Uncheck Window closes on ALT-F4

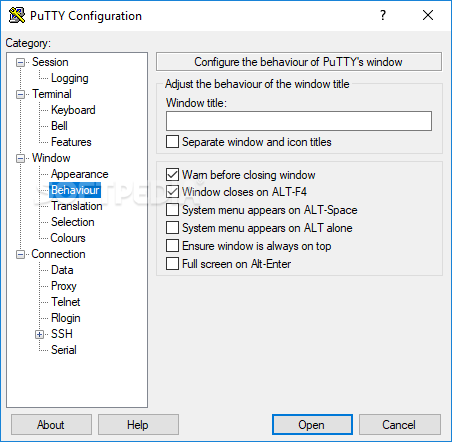172,192
